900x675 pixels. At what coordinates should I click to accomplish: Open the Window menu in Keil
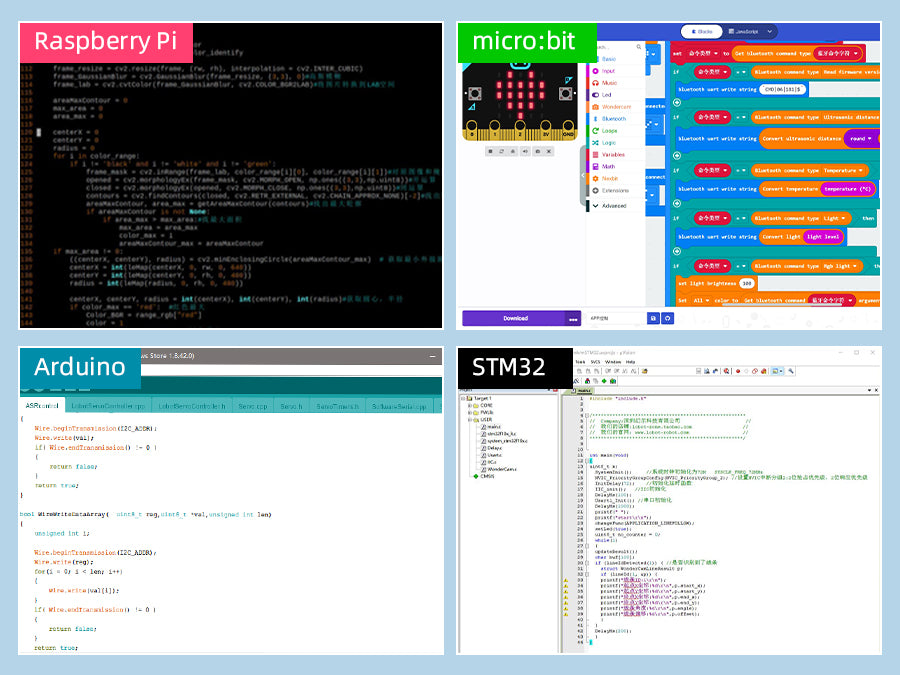(x=612, y=361)
